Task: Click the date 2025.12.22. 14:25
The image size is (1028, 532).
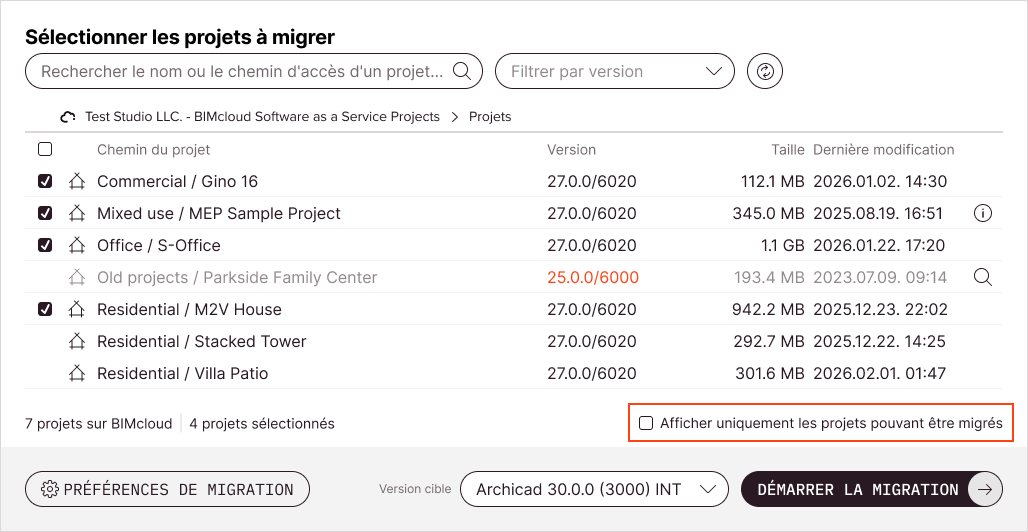Action: pyautogui.click(x=879, y=341)
